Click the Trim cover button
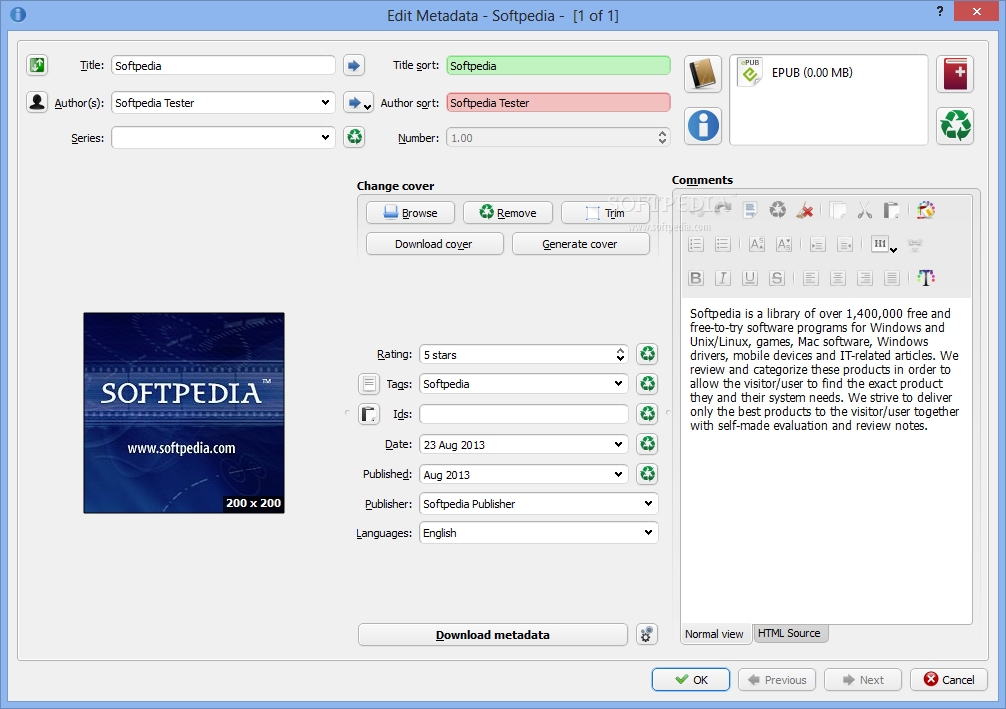Image resolution: width=1006 pixels, height=709 pixels. point(605,212)
